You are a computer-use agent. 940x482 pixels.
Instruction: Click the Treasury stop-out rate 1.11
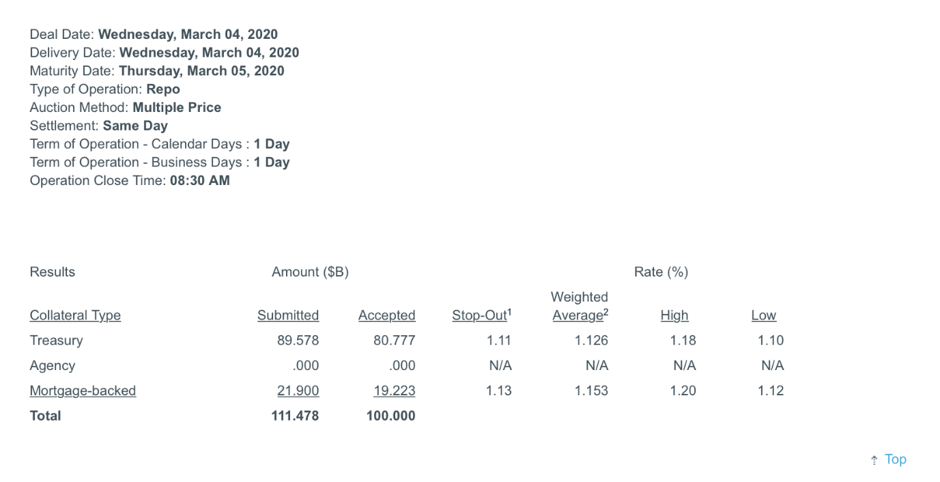pos(499,341)
